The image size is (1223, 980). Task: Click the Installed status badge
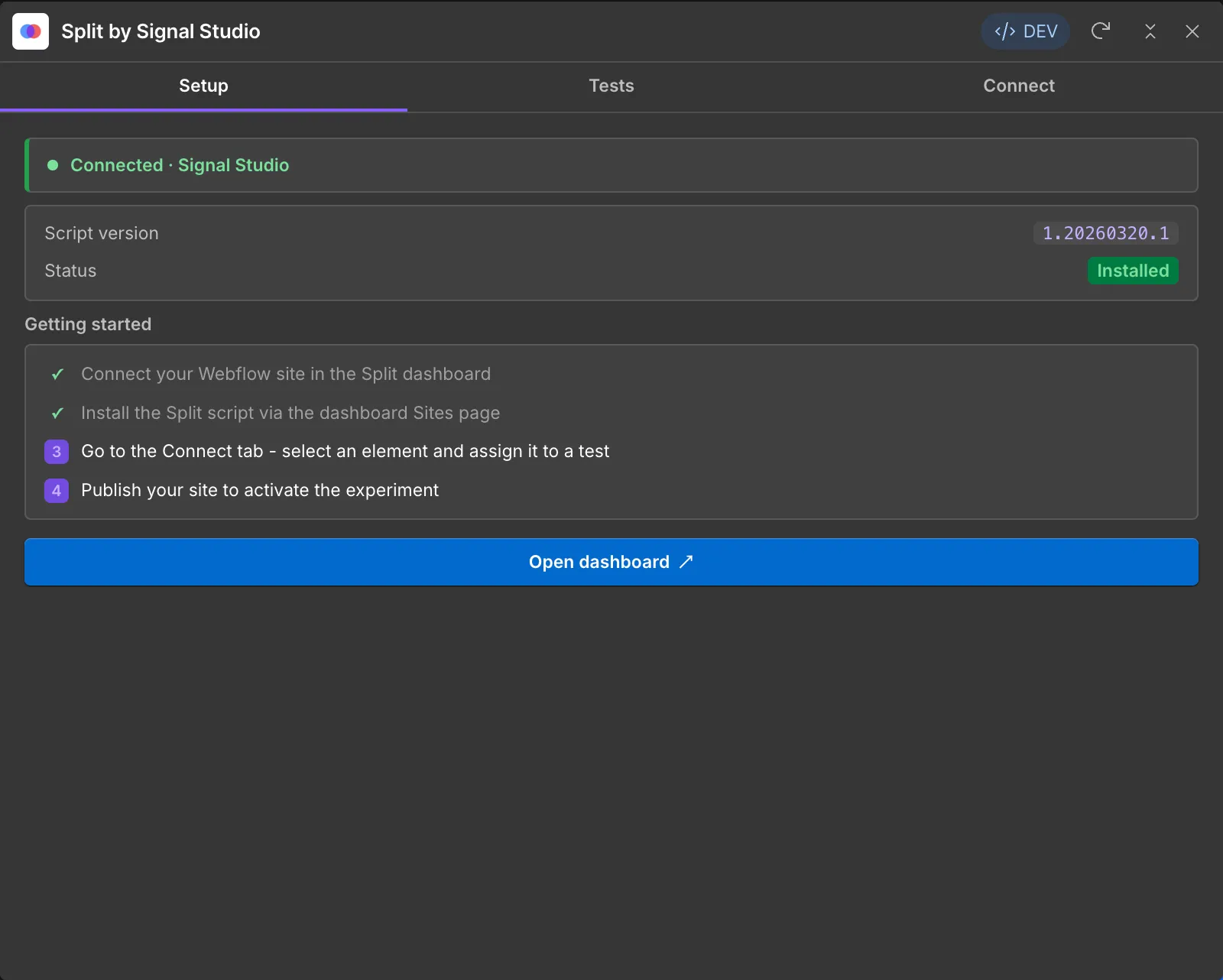1133,271
